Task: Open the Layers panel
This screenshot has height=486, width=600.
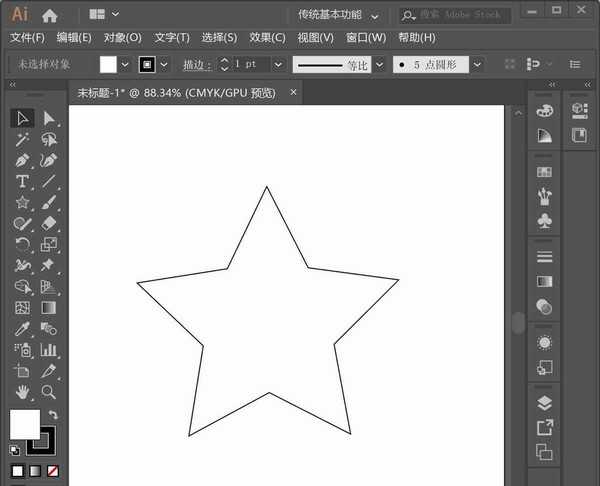Action: pyautogui.click(x=544, y=403)
